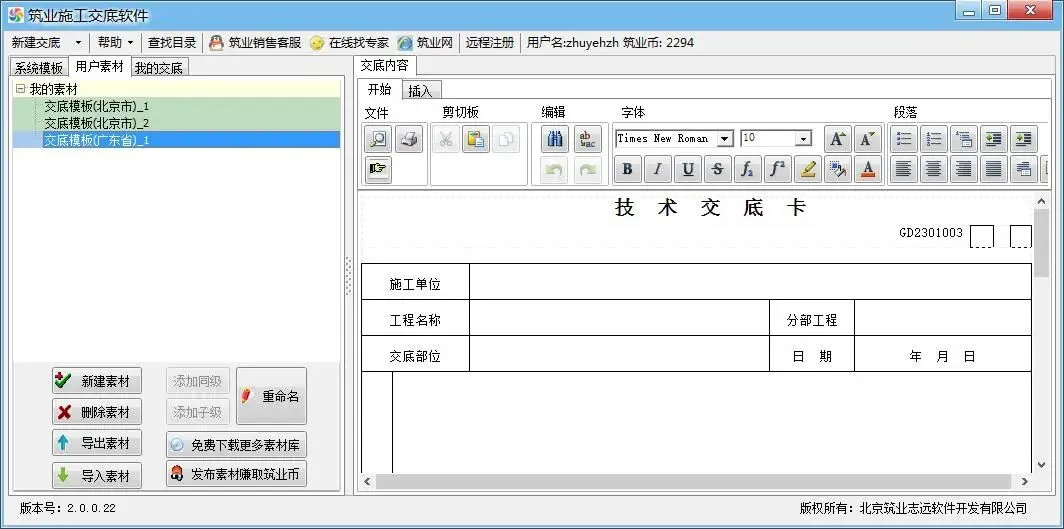Toggle italic formatting

tap(658, 170)
